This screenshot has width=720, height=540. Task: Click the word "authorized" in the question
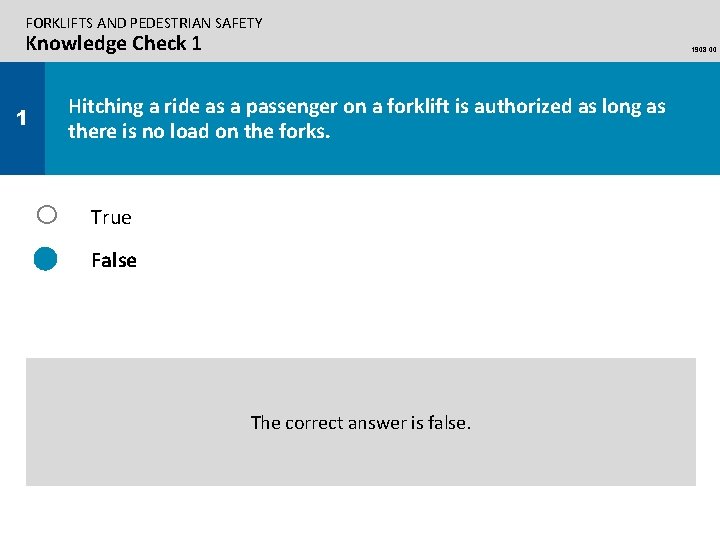523,107
